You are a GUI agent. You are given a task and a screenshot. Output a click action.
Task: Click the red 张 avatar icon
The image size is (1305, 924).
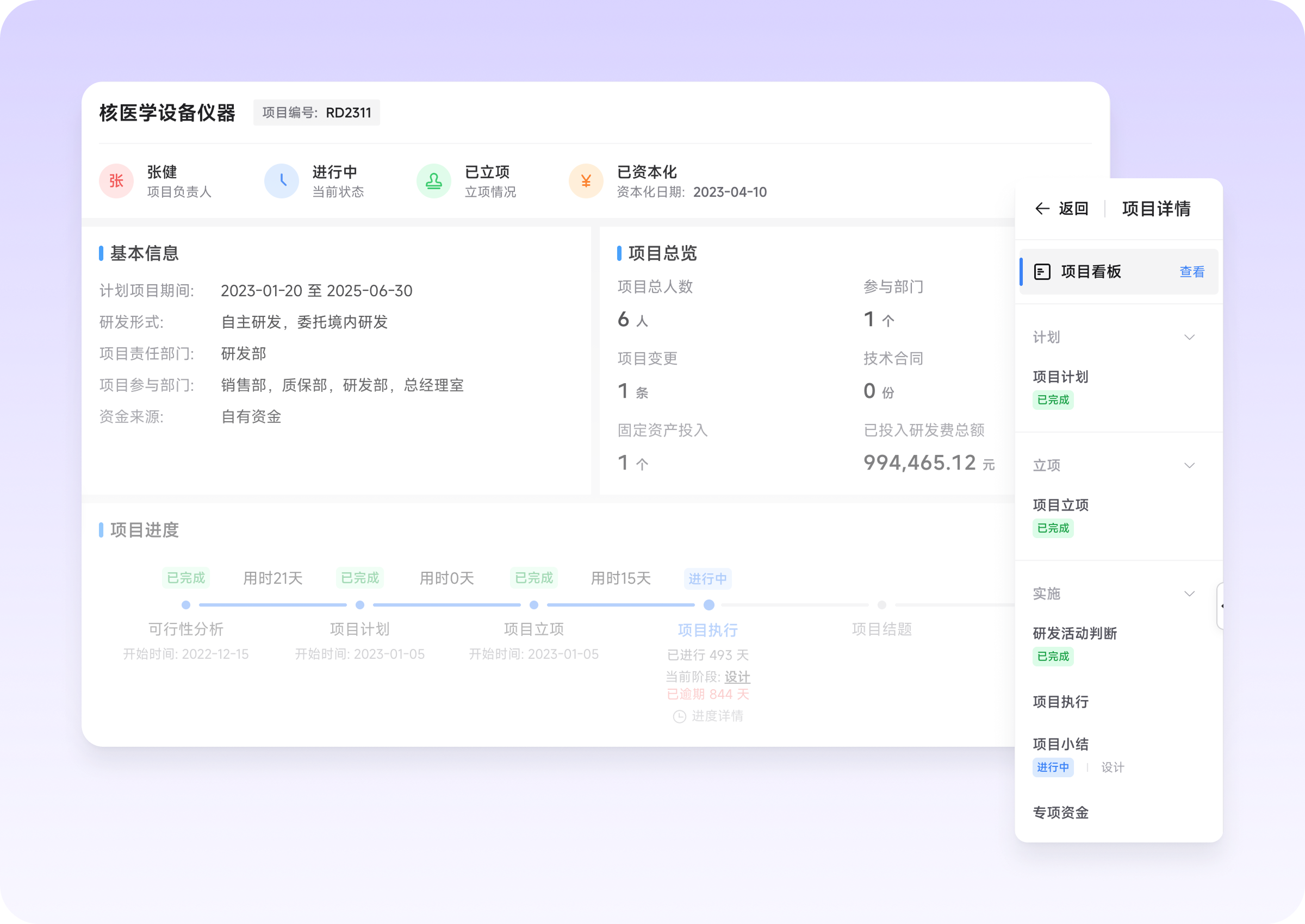116,181
